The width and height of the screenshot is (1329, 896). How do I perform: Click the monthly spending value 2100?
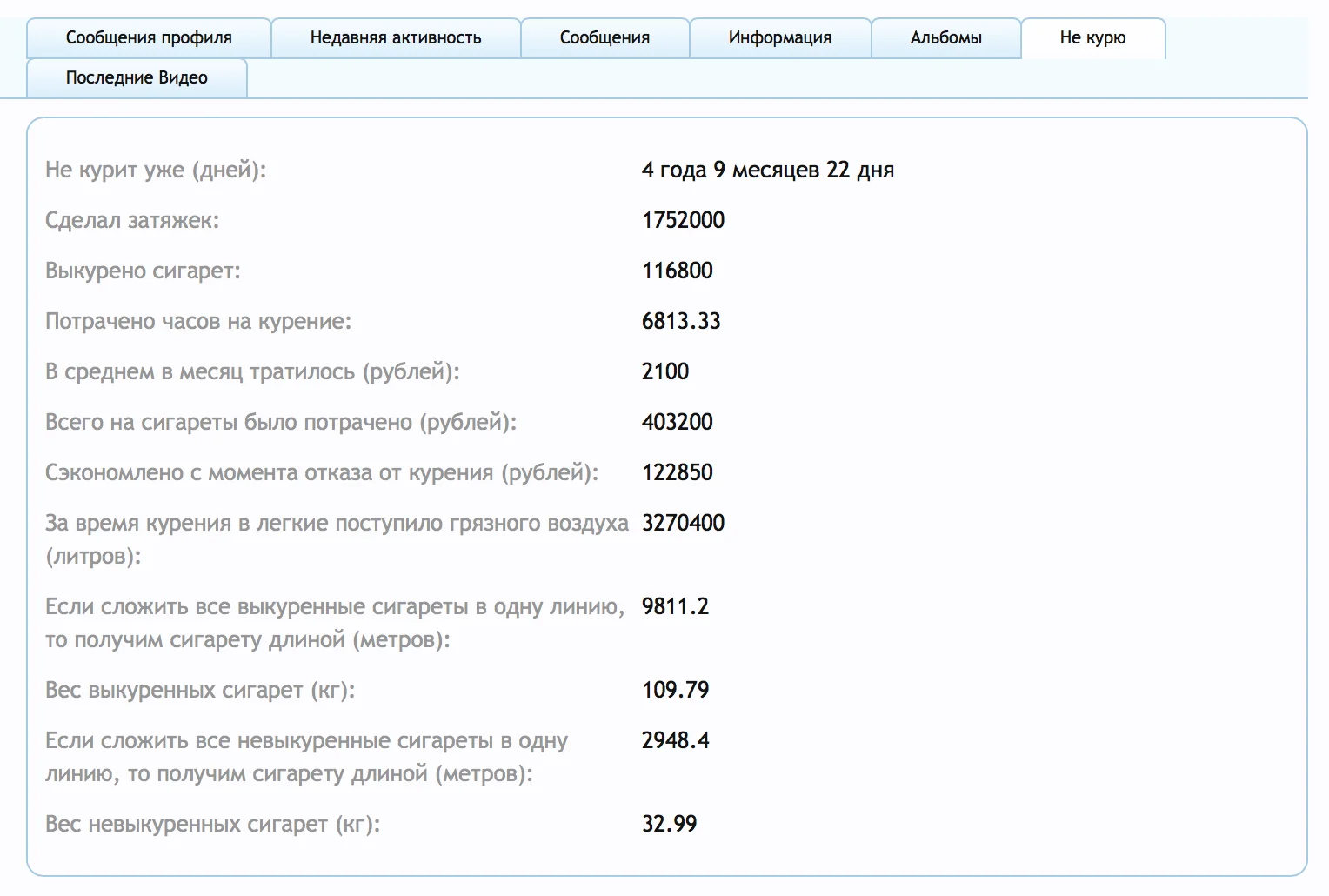(664, 371)
